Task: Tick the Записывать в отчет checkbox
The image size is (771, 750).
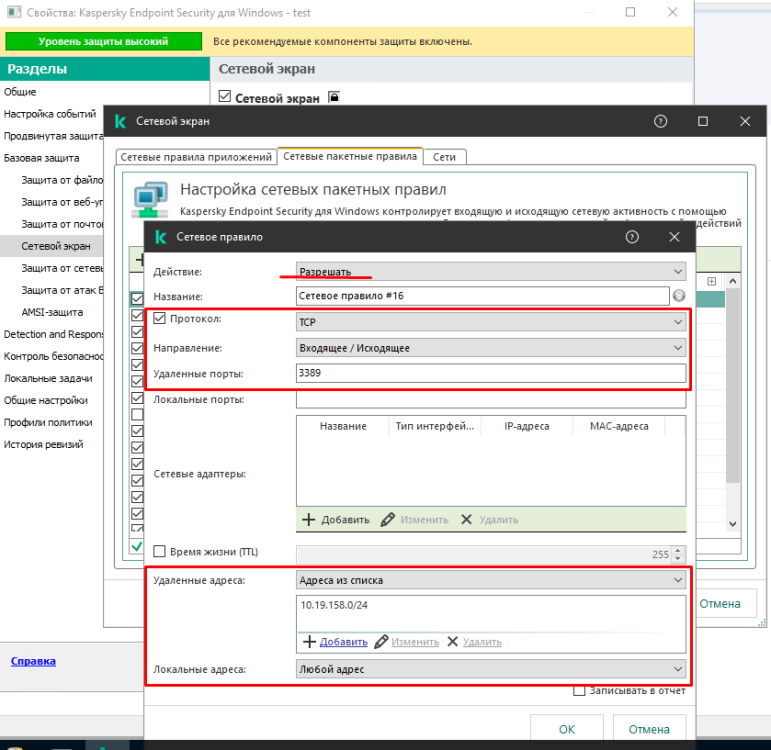Action: [579, 690]
